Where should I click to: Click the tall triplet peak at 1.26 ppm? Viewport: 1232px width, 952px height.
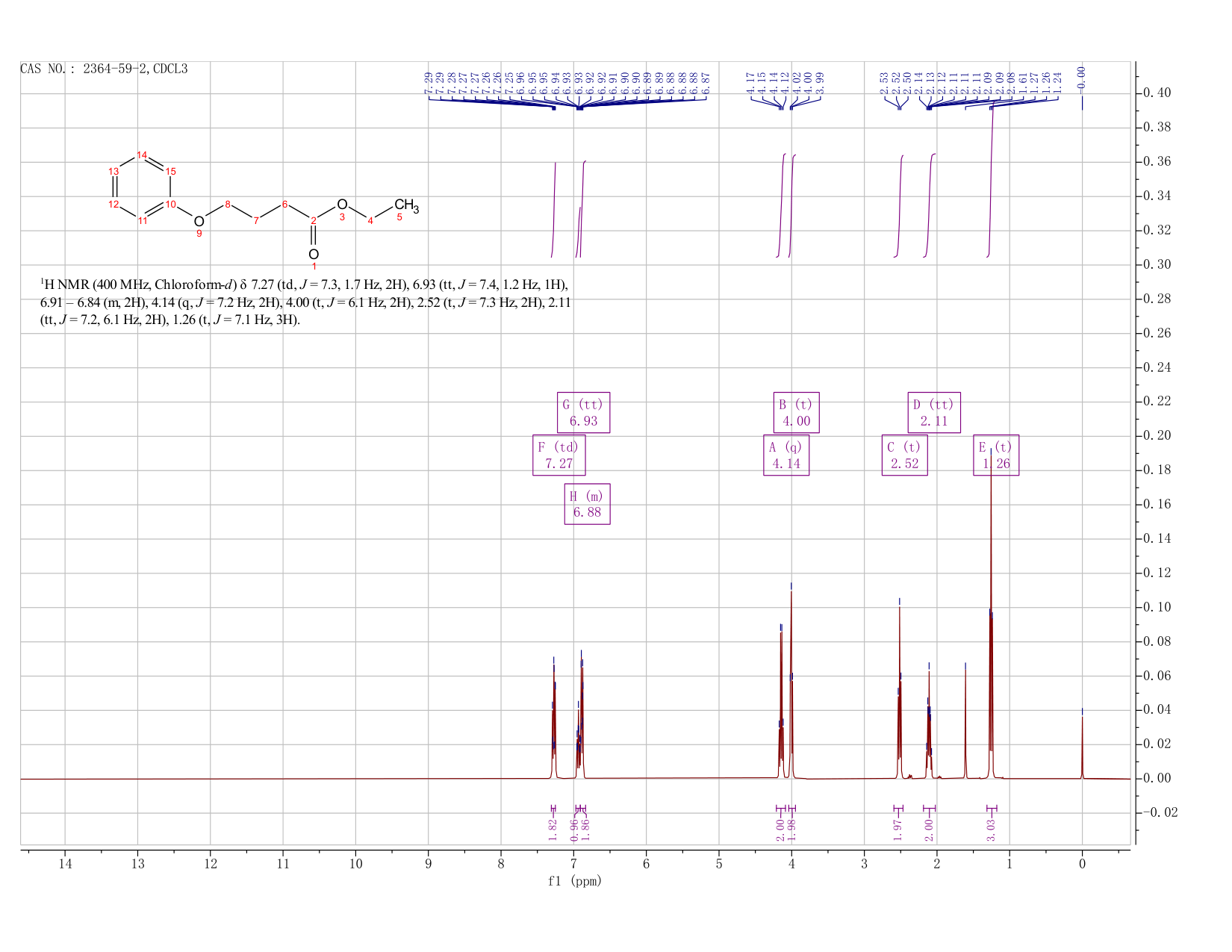pyautogui.click(x=991, y=612)
